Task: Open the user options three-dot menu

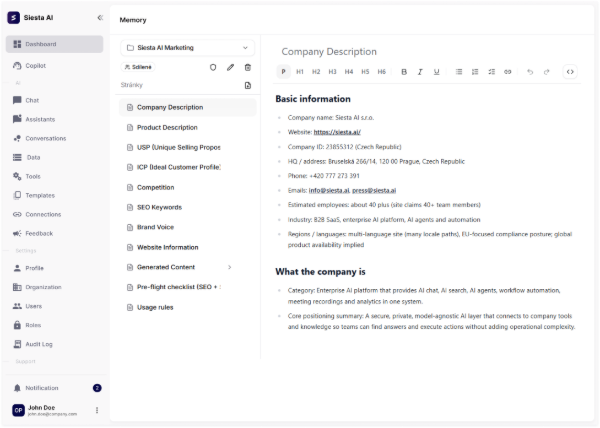Action: 97,410
